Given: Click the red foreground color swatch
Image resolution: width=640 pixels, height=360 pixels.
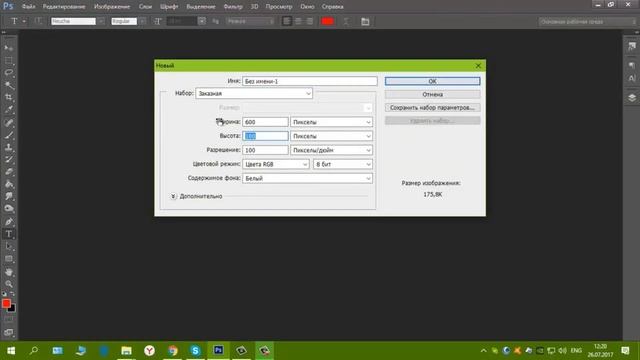Looking at the screenshot, I should (6, 303).
